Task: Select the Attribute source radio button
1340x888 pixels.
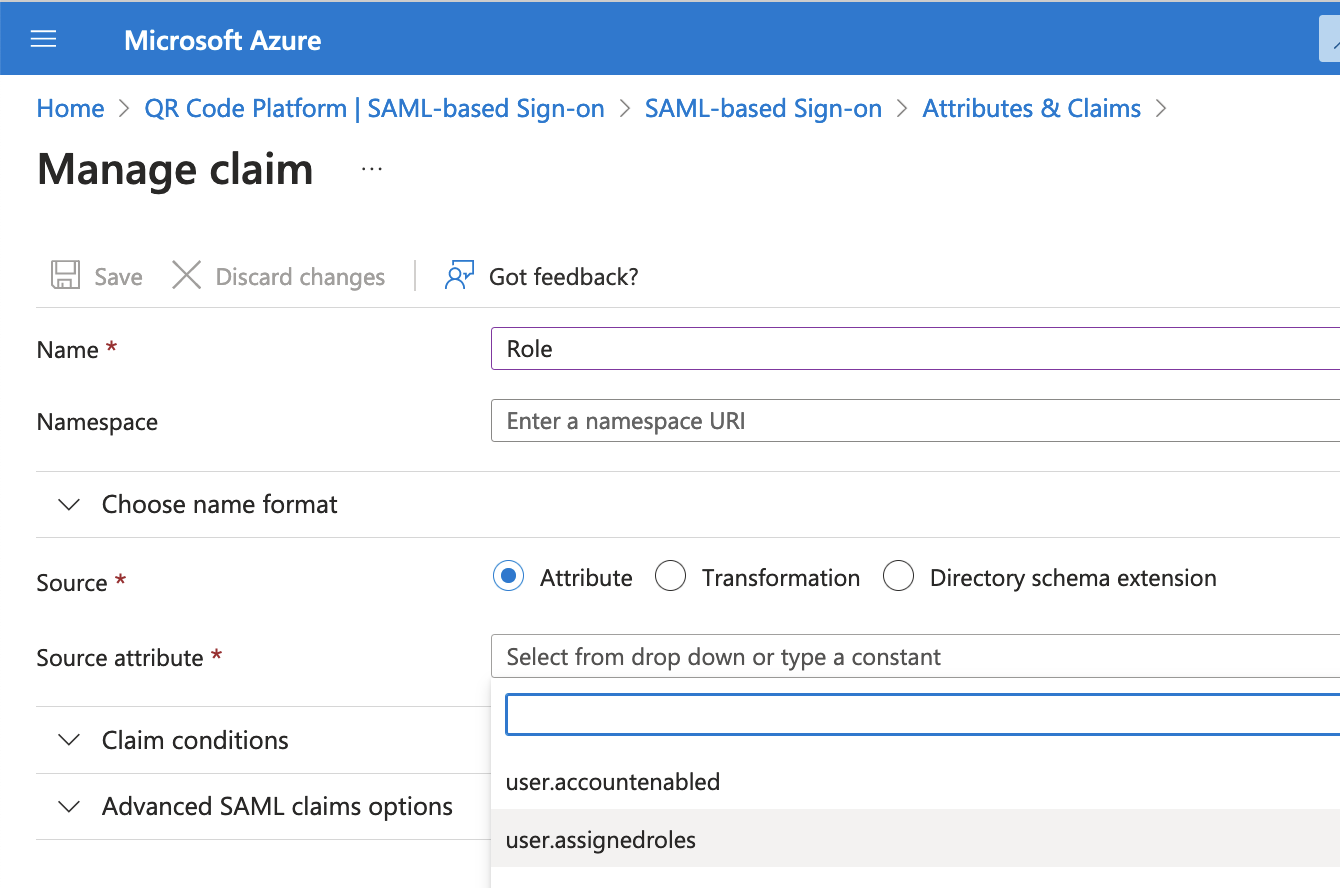Action: coord(509,577)
